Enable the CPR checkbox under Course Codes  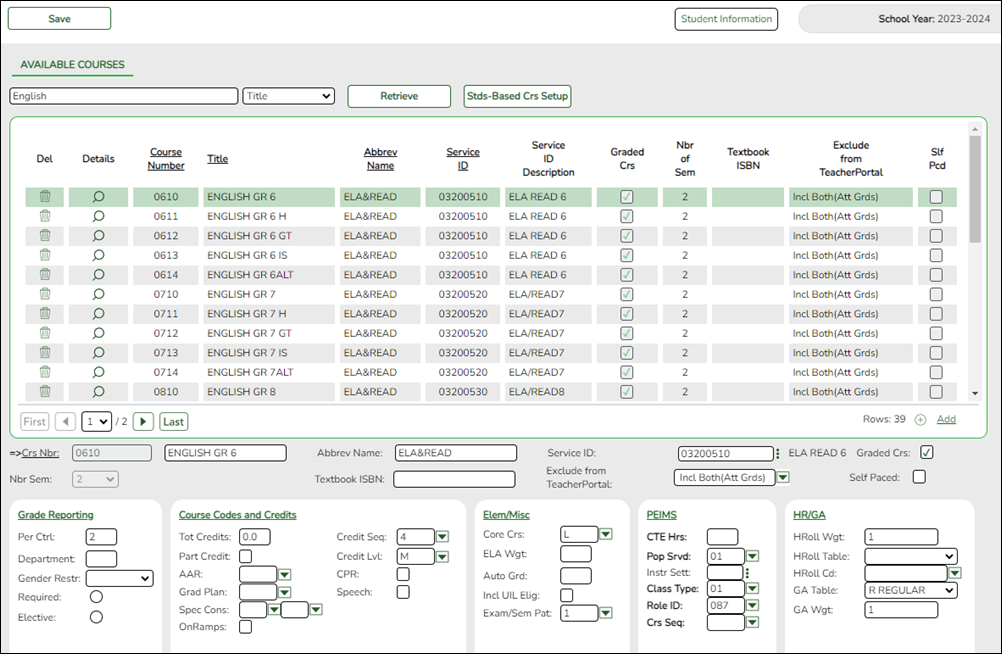pyautogui.click(x=403, y=573)
